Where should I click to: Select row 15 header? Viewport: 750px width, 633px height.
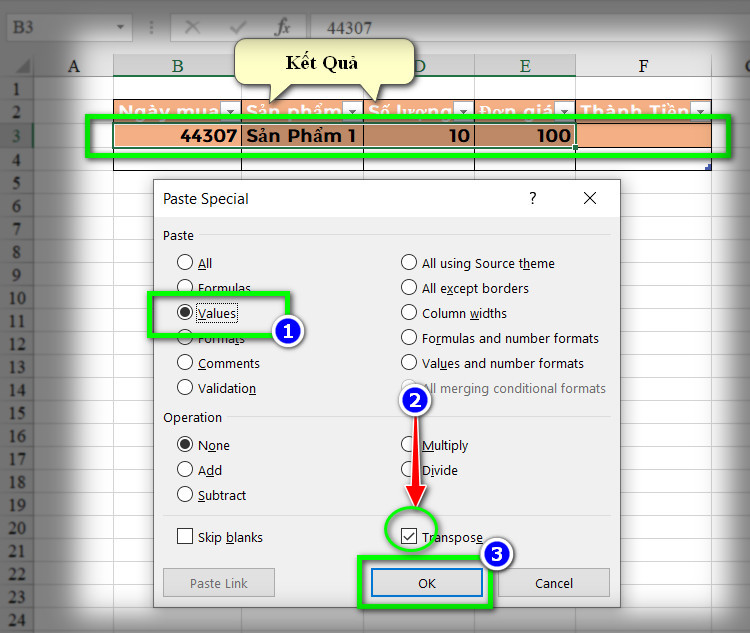tap(16, 412)
